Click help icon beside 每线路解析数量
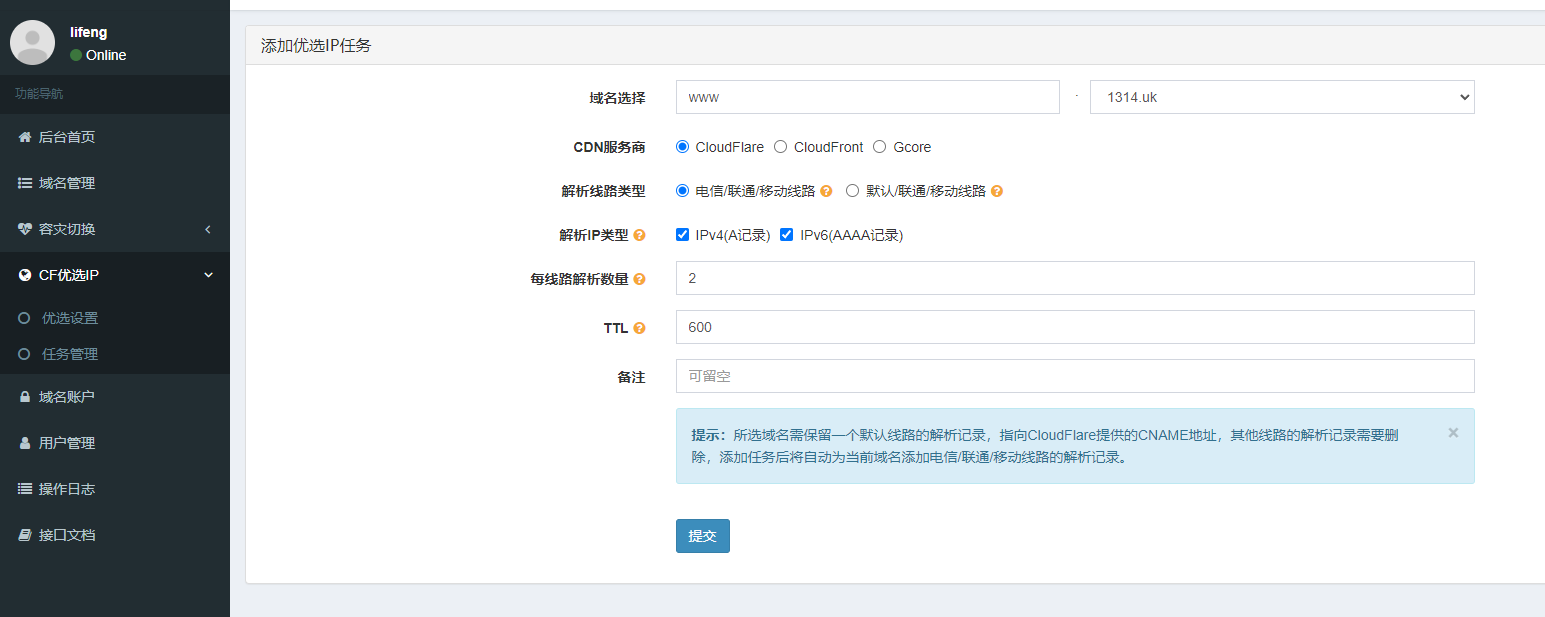 click(639, 279)
